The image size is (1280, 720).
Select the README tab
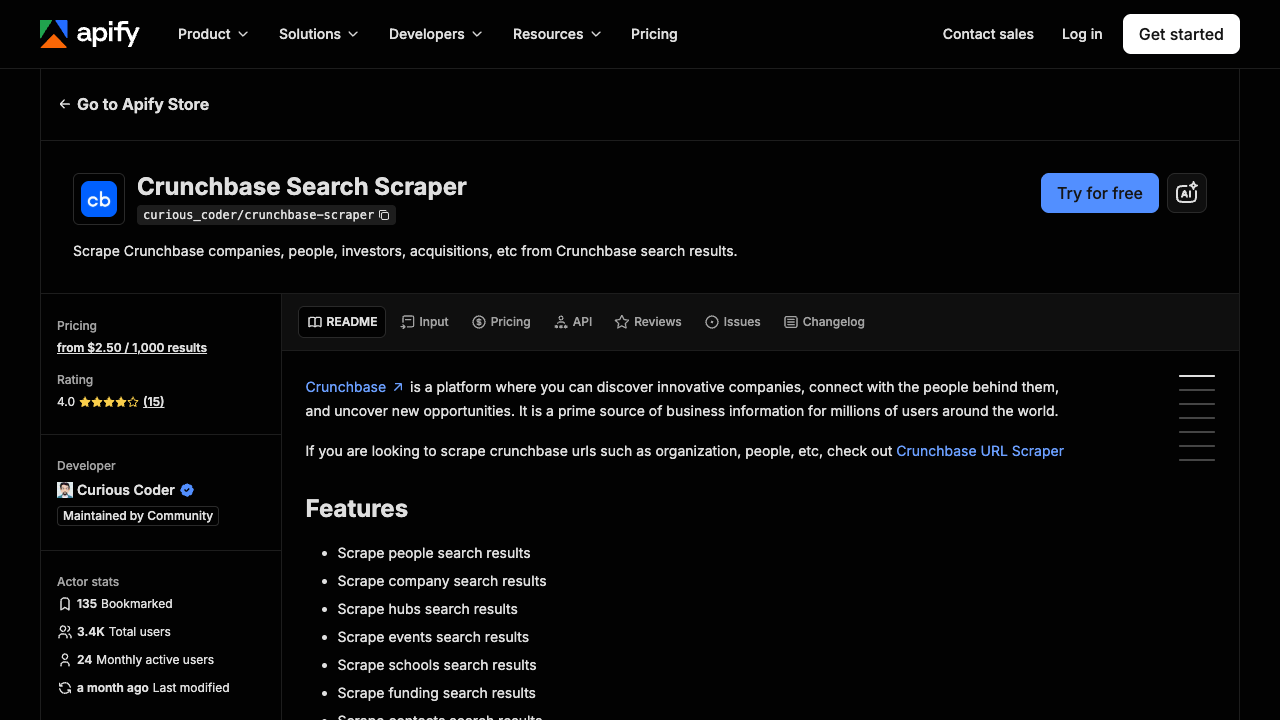point(342,322)
